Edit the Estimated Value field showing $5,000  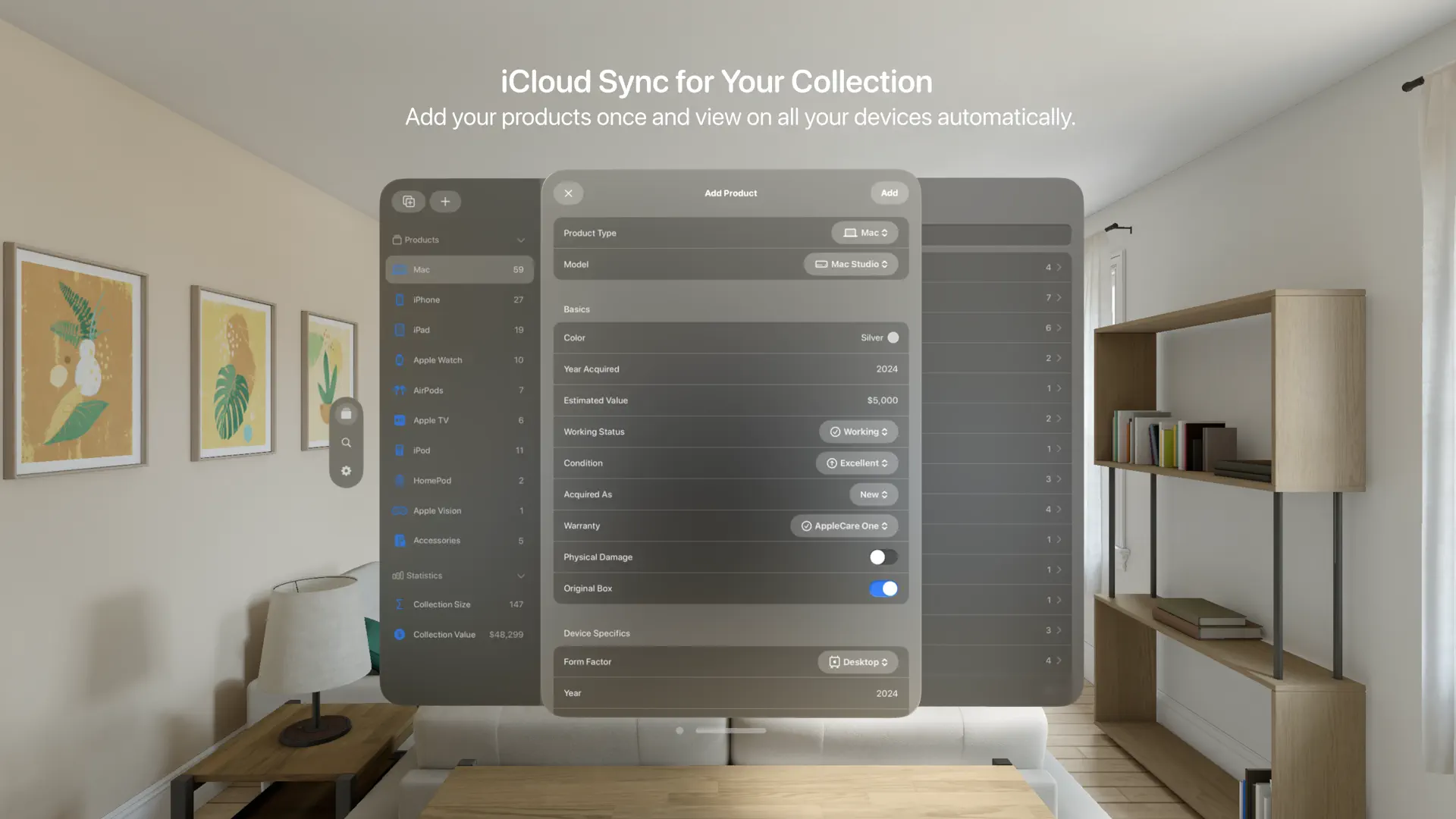[882, 400]
